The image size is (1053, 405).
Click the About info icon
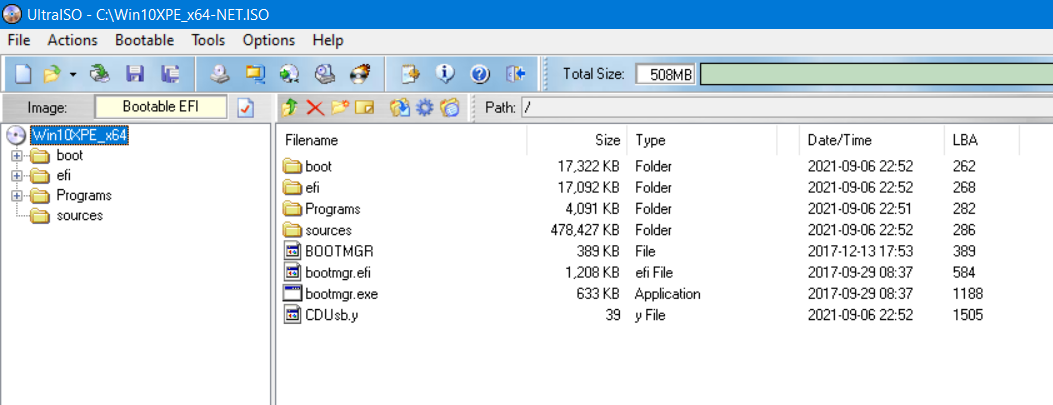445,74
